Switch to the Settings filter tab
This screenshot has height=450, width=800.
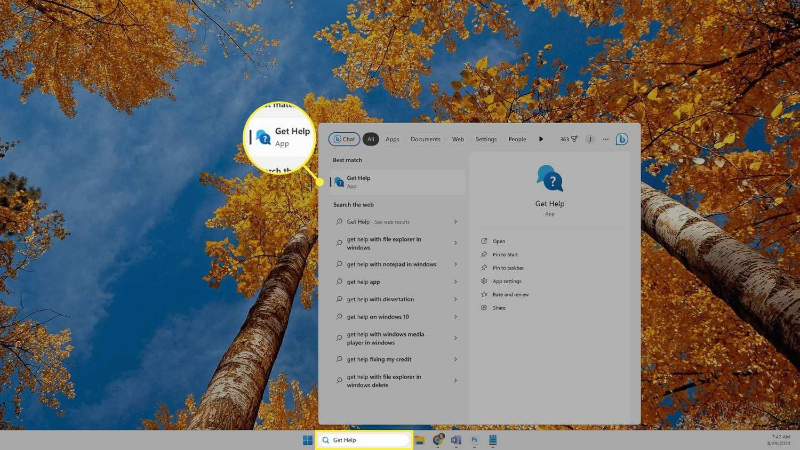pos(486,139)
